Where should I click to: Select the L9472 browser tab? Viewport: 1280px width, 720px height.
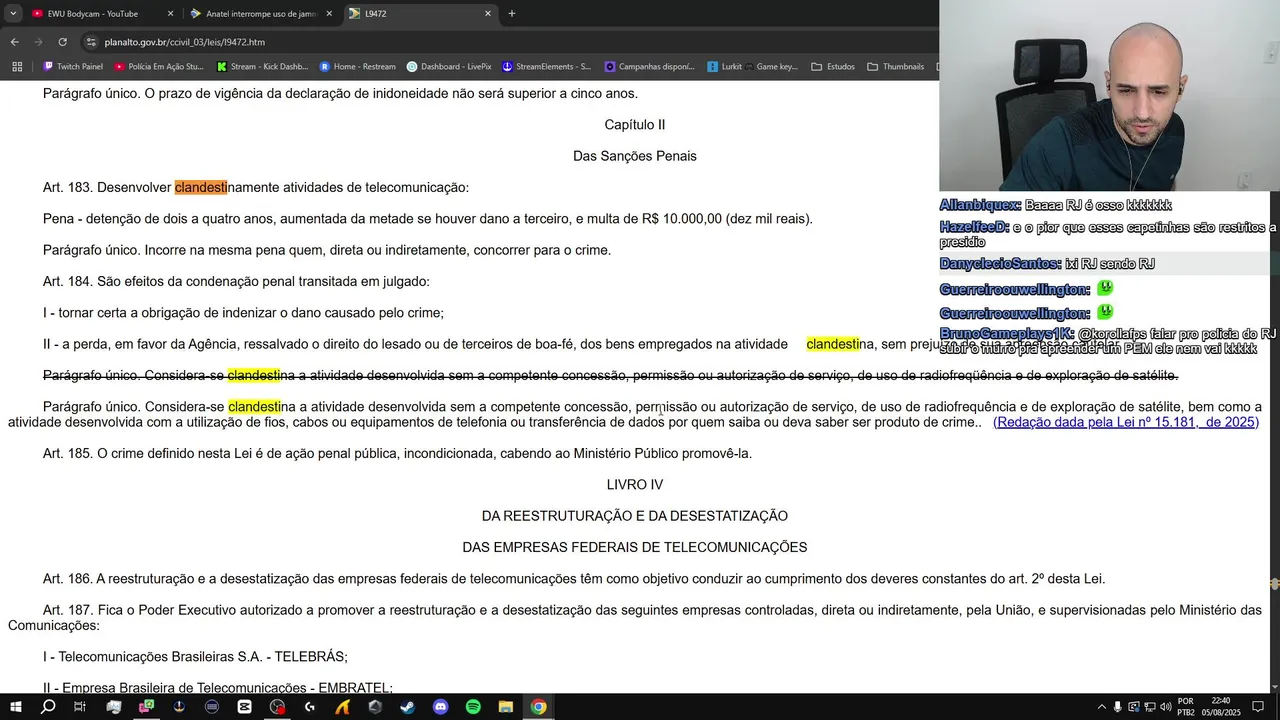tap(420, 14)
